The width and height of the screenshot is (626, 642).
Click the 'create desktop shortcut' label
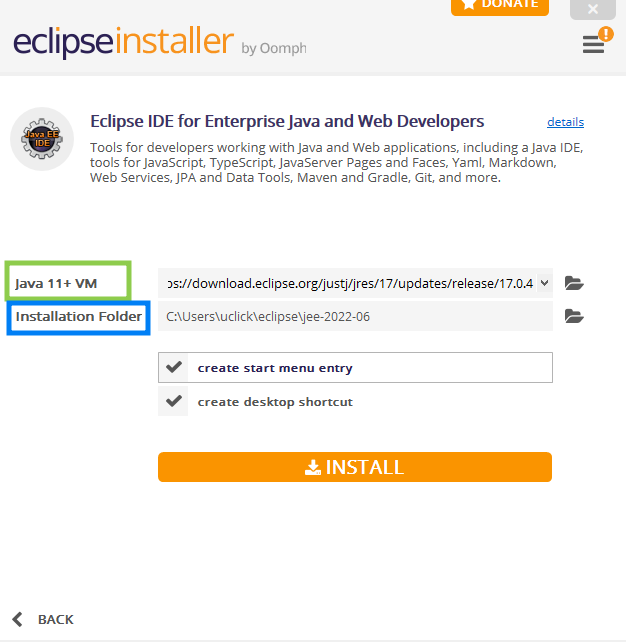[x=275, y=402]
